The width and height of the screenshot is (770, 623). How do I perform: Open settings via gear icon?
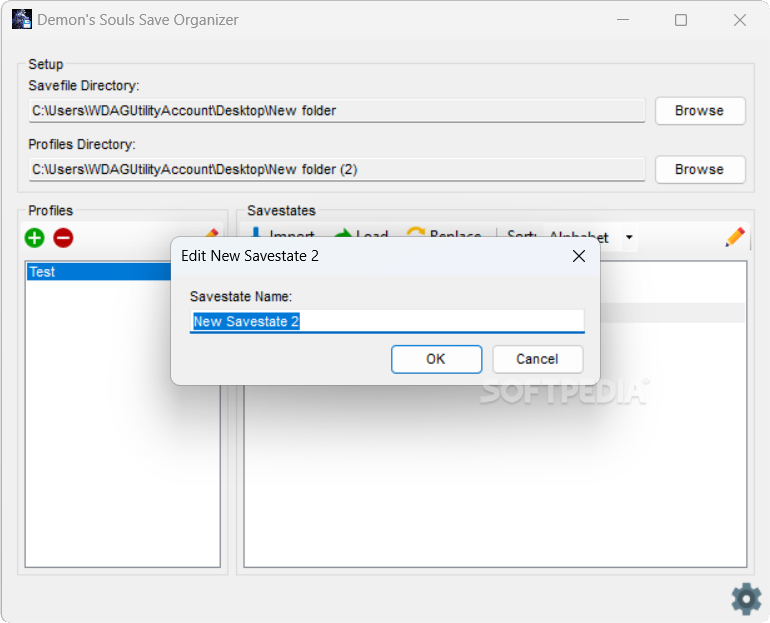[x=746, y=598]
